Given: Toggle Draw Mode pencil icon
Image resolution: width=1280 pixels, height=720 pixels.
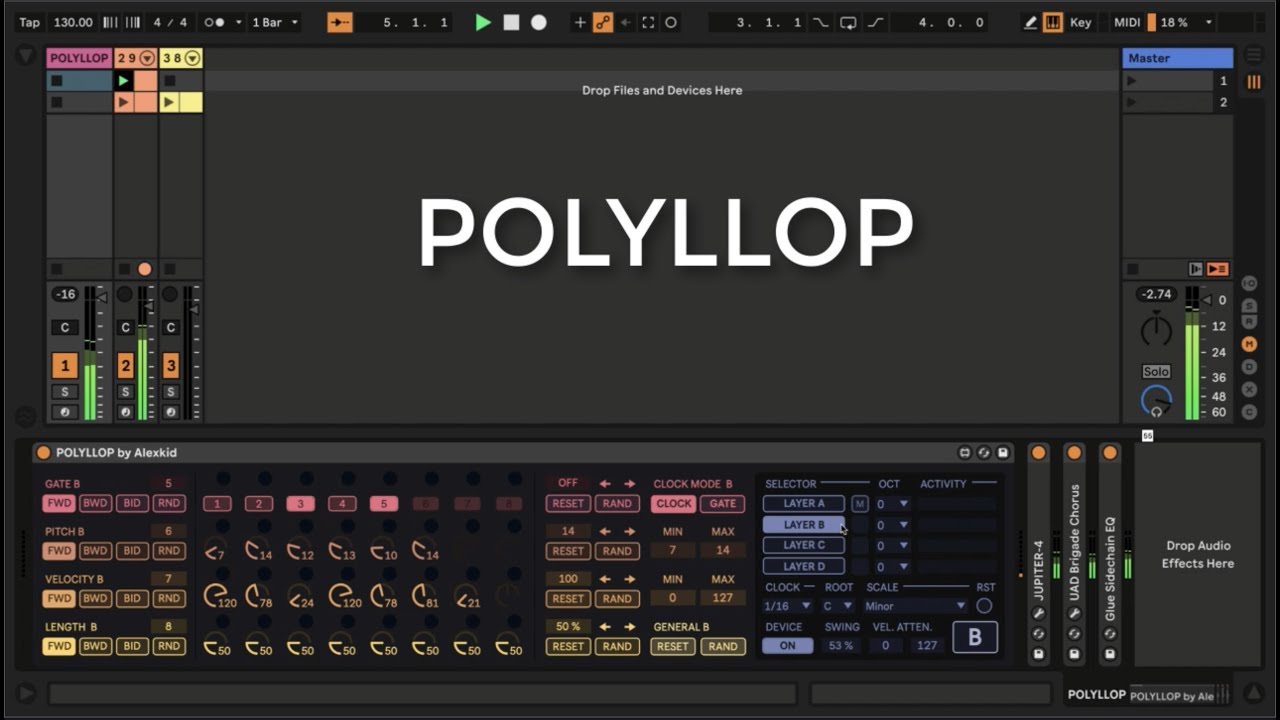Looking at the screenshot, I should click(1030, 22).
